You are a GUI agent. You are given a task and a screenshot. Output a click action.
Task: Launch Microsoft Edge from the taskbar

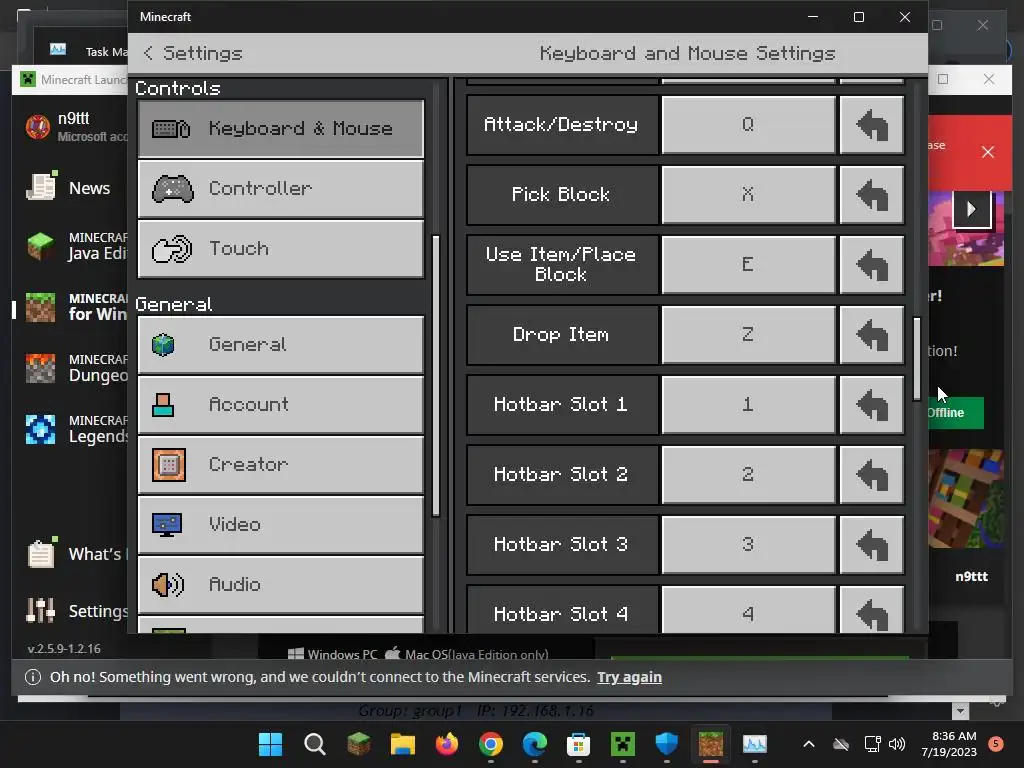(535, 744)
